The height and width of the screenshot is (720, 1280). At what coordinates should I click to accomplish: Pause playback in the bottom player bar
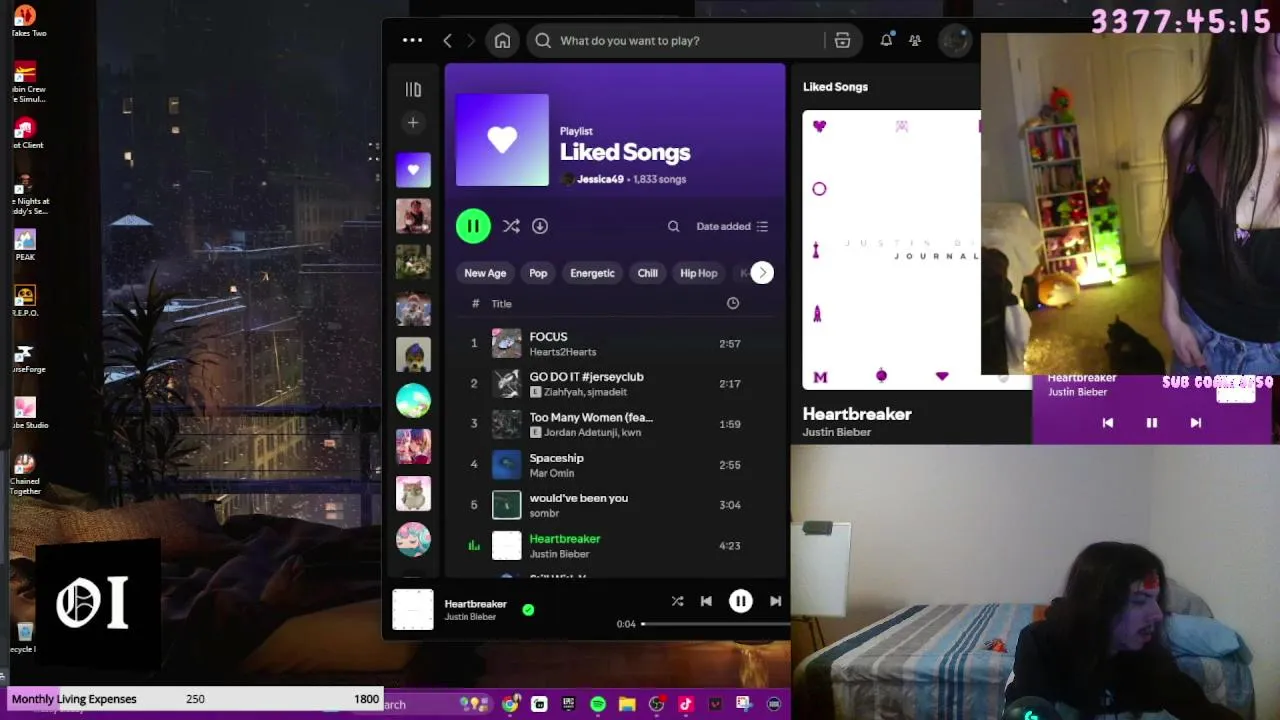click(741, 601)
